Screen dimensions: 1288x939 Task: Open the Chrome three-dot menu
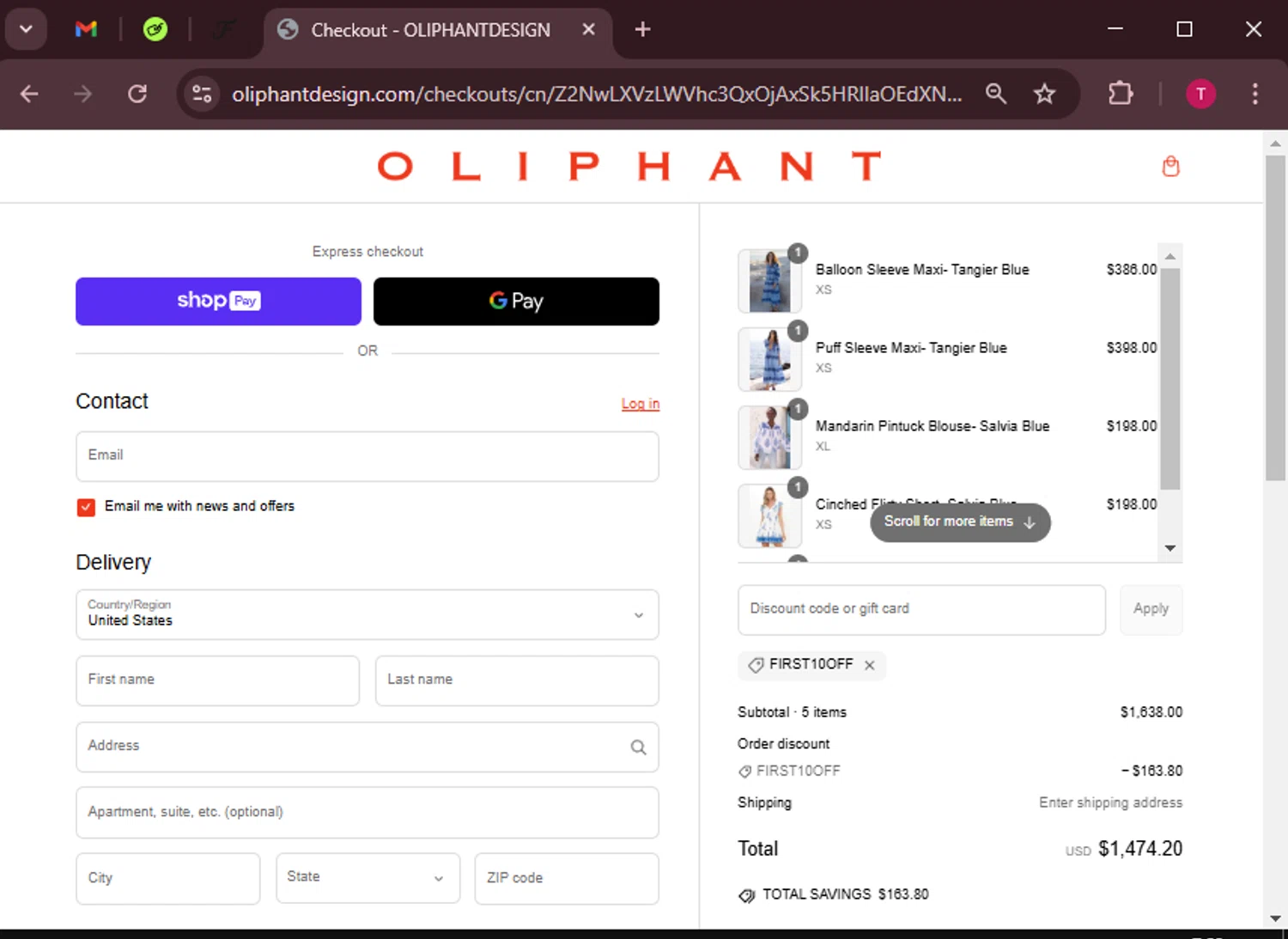pos(1255,94)
